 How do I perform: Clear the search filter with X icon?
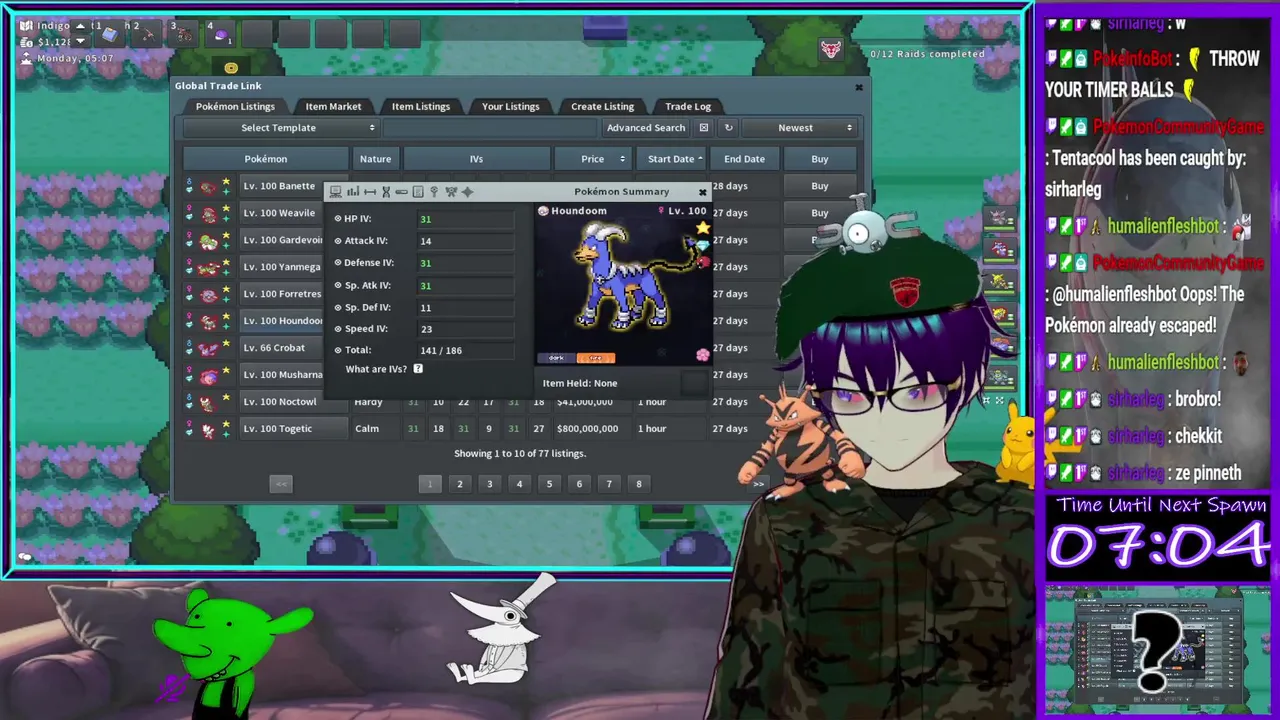coord(703,128)
